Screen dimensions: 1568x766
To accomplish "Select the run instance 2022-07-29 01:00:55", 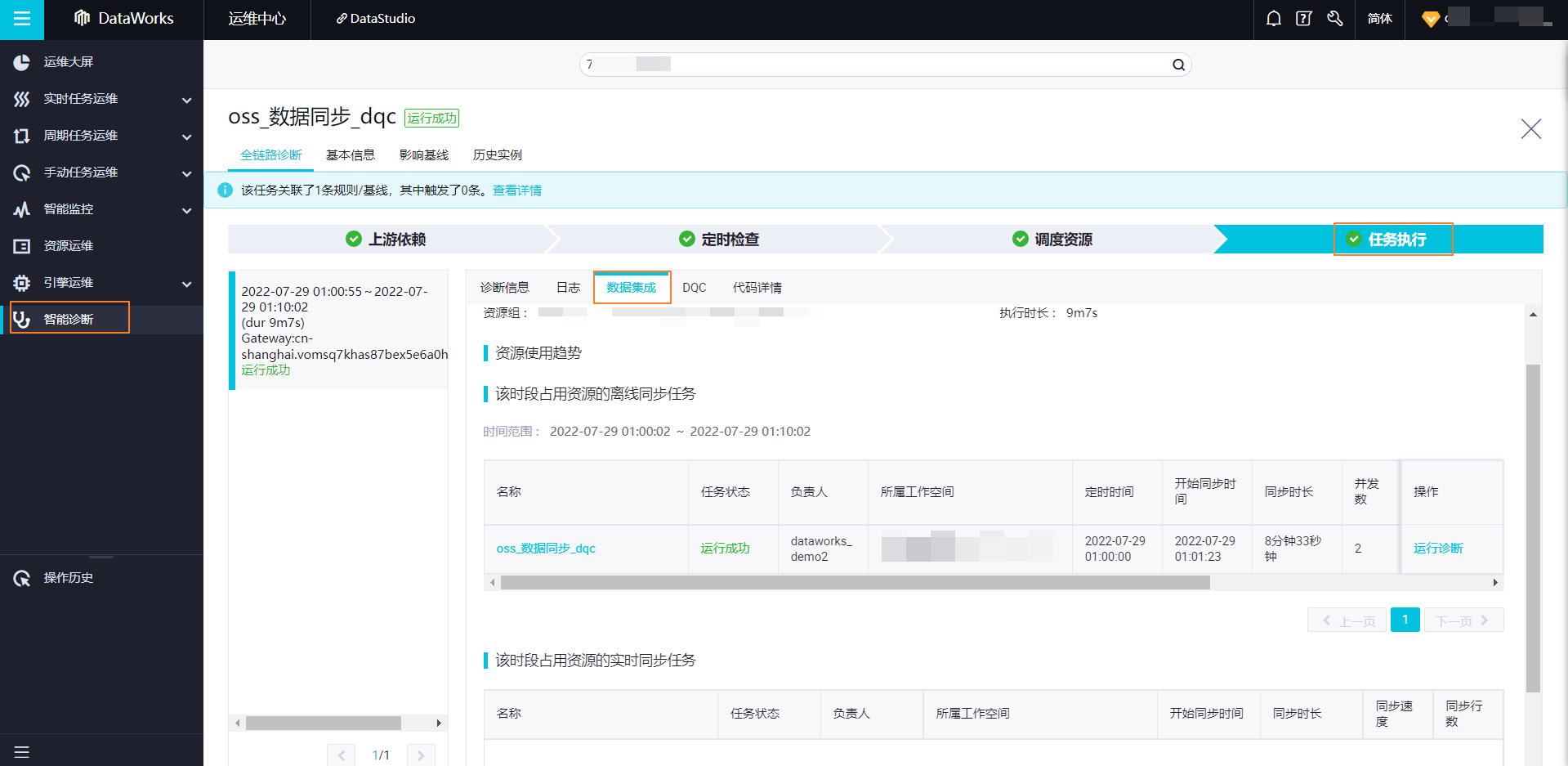I will pyautogui.click(x=338, y=330).
